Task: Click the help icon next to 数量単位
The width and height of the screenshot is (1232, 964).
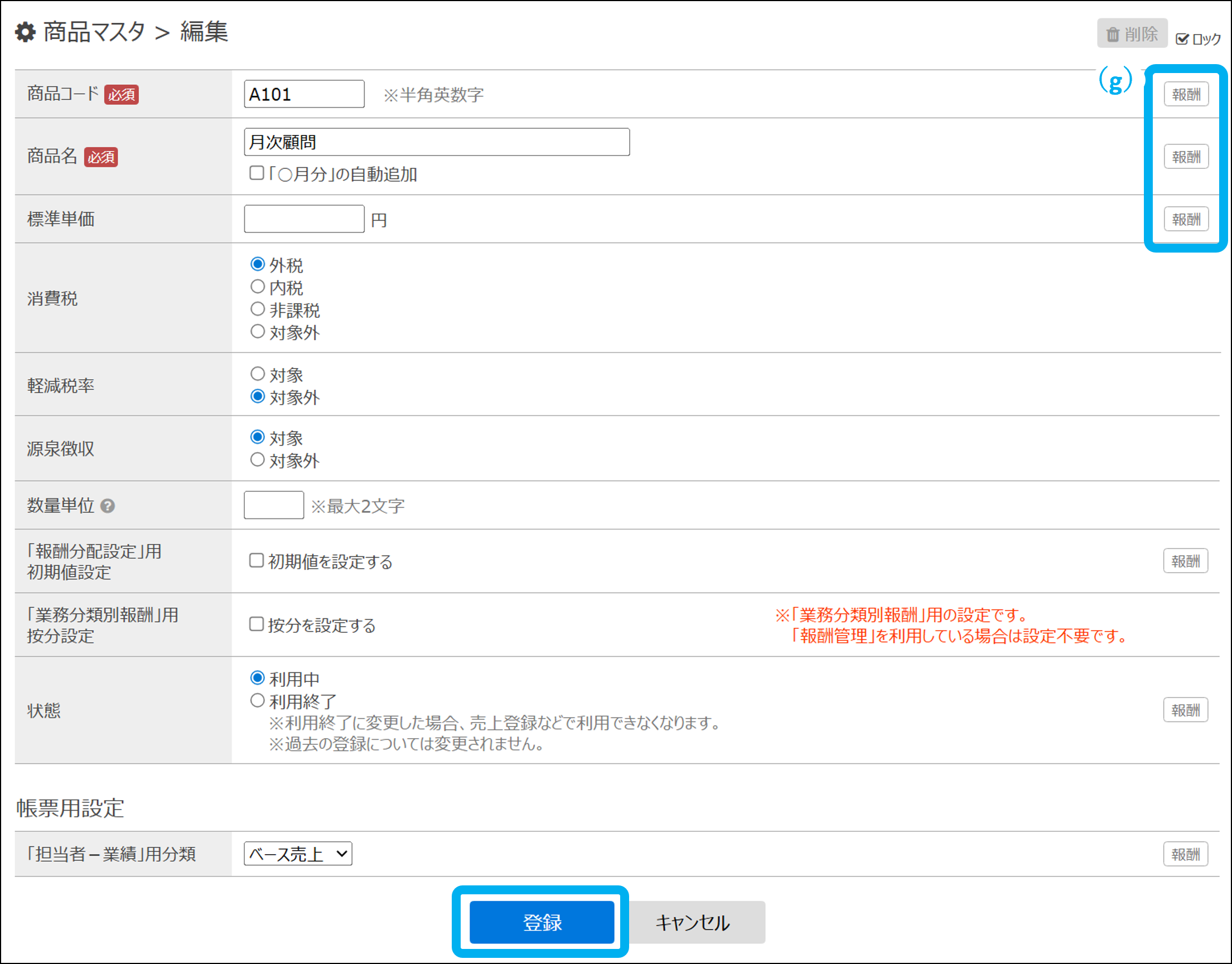Action: click(107, 506)
